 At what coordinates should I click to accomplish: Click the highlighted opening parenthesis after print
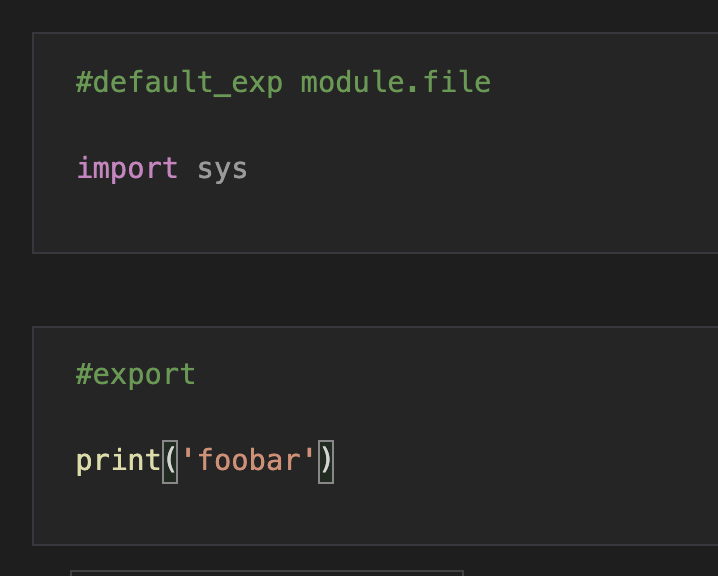[x=170, y=462]
